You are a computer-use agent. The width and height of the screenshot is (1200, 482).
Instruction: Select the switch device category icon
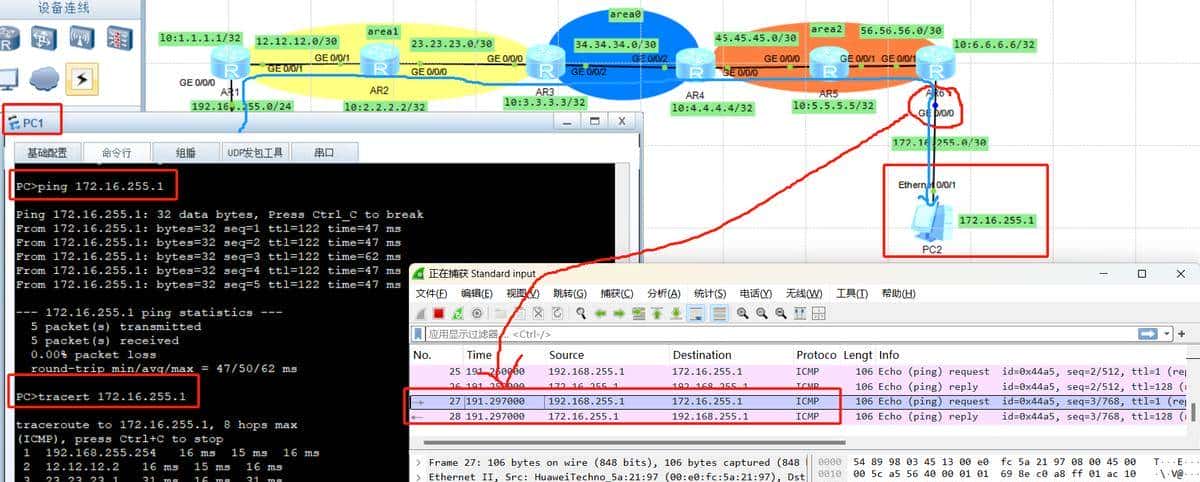43,39
